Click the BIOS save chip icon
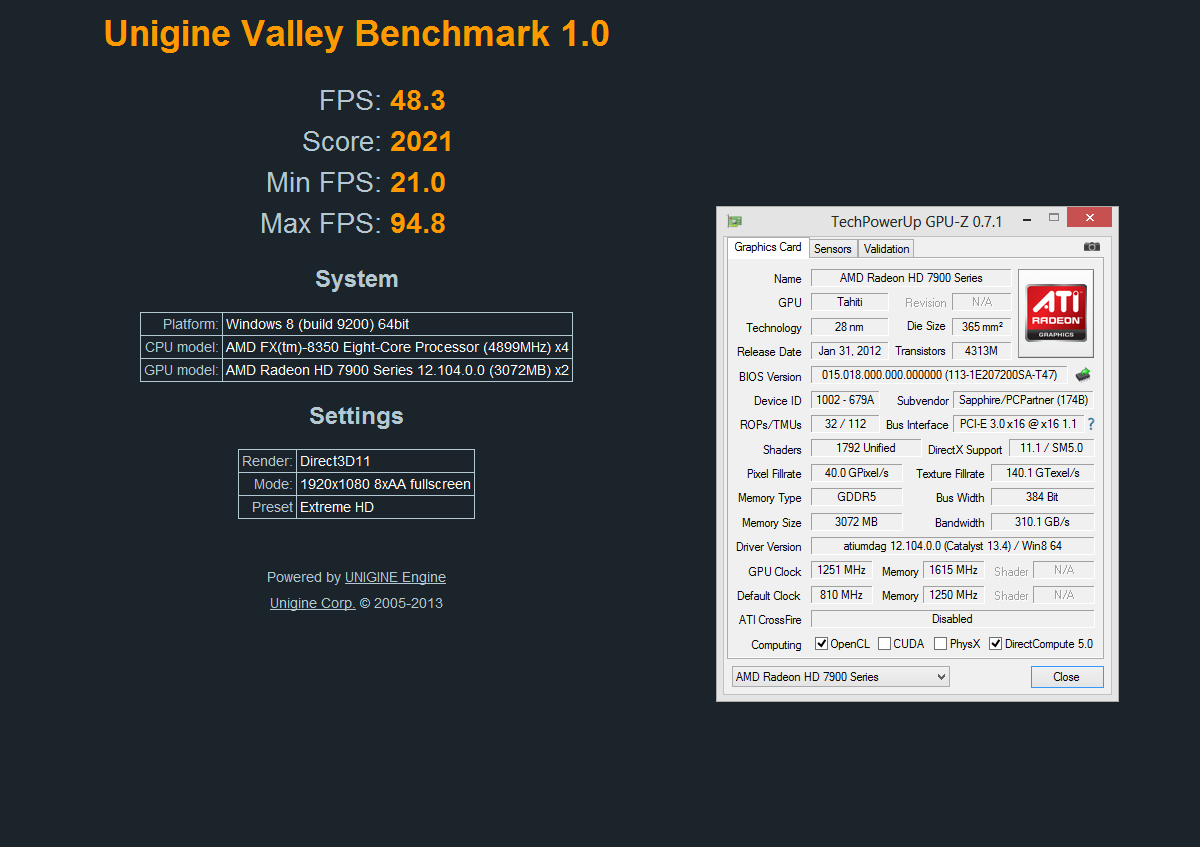Image resolution: width=1200 pixels, height=847 pixels. point(1082,375)
